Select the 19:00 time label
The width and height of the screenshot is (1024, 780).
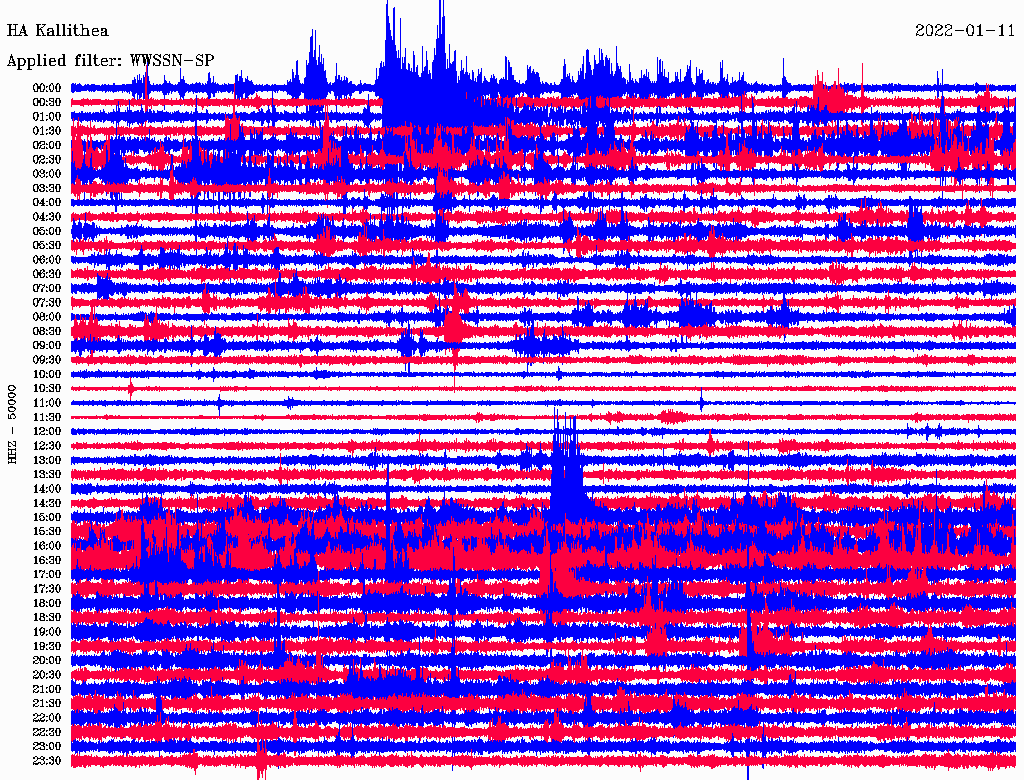coord(47,632)
